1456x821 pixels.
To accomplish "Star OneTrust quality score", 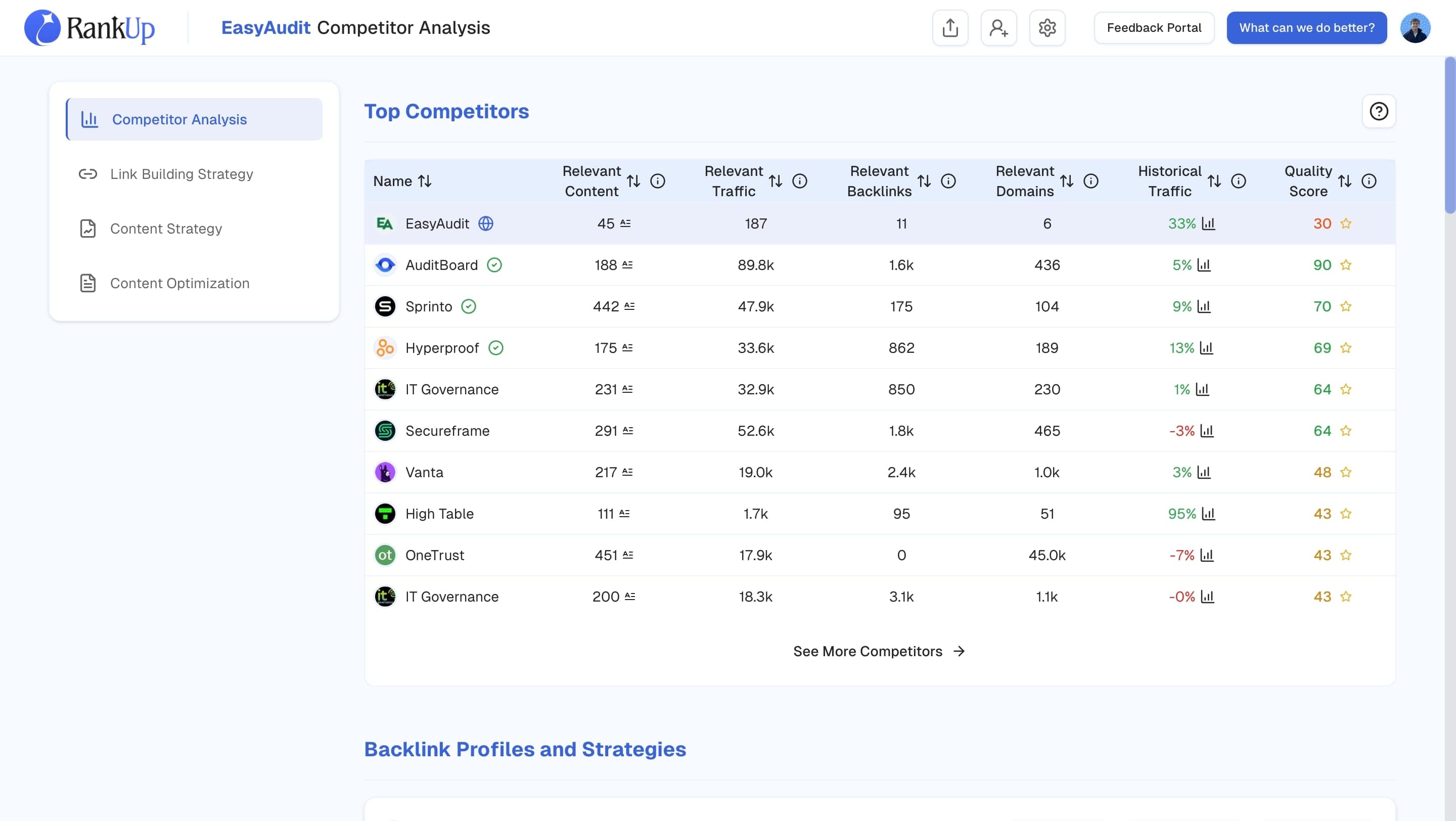I will tap(1346, 556).
